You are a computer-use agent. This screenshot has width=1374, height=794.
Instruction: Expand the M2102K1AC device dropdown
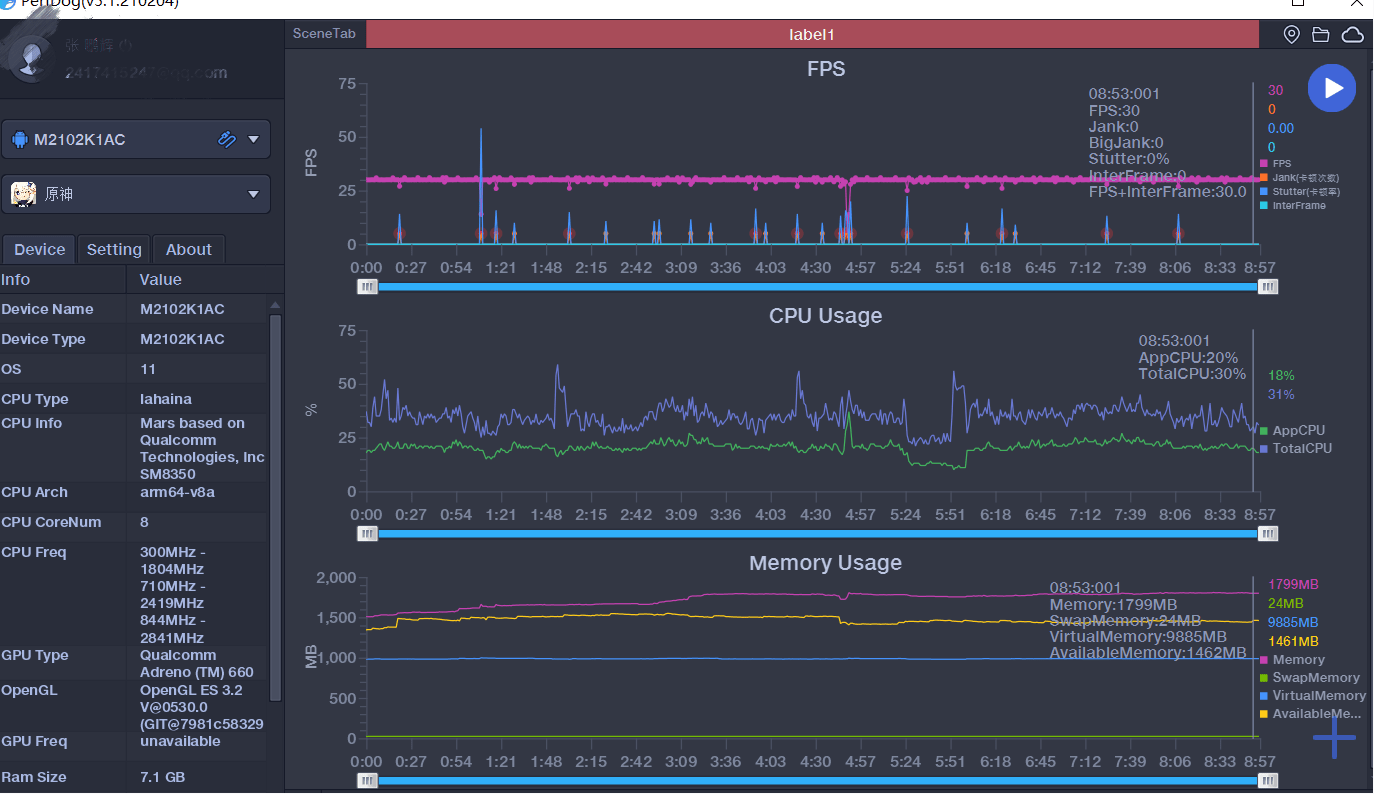coord(253,139)
